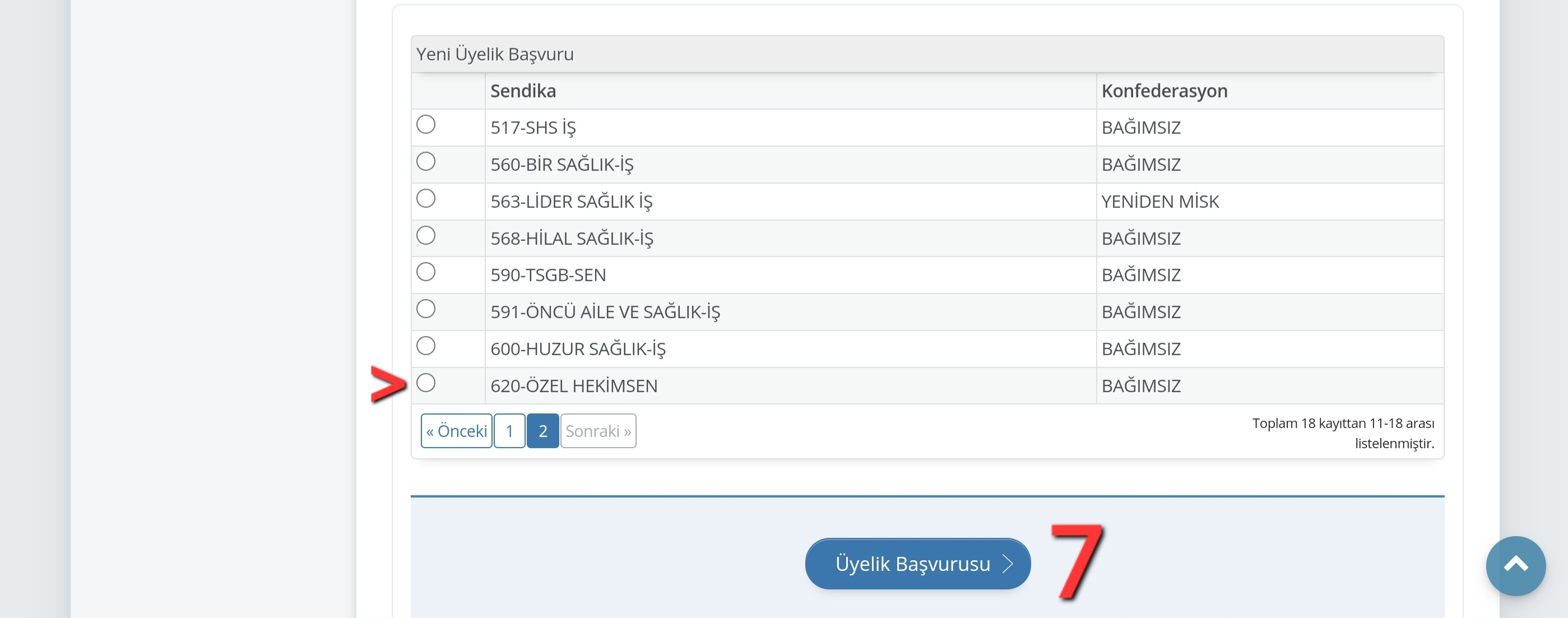This screenshot has height=618, width=1568.
Task: Go to previous page with « Önceki
Action: pos(457,431)
